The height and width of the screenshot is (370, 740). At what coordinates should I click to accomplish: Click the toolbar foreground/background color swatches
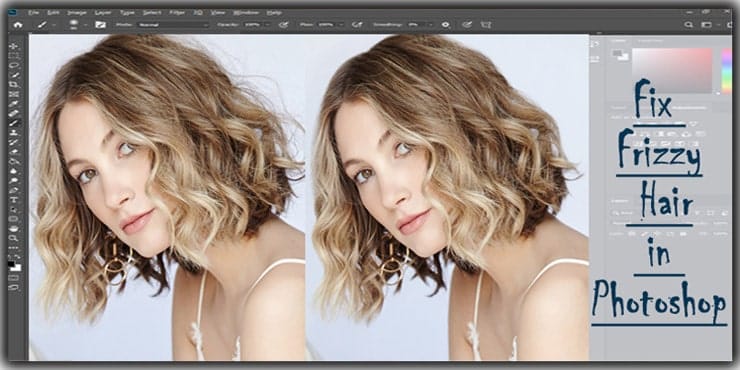tap(14, 266)
